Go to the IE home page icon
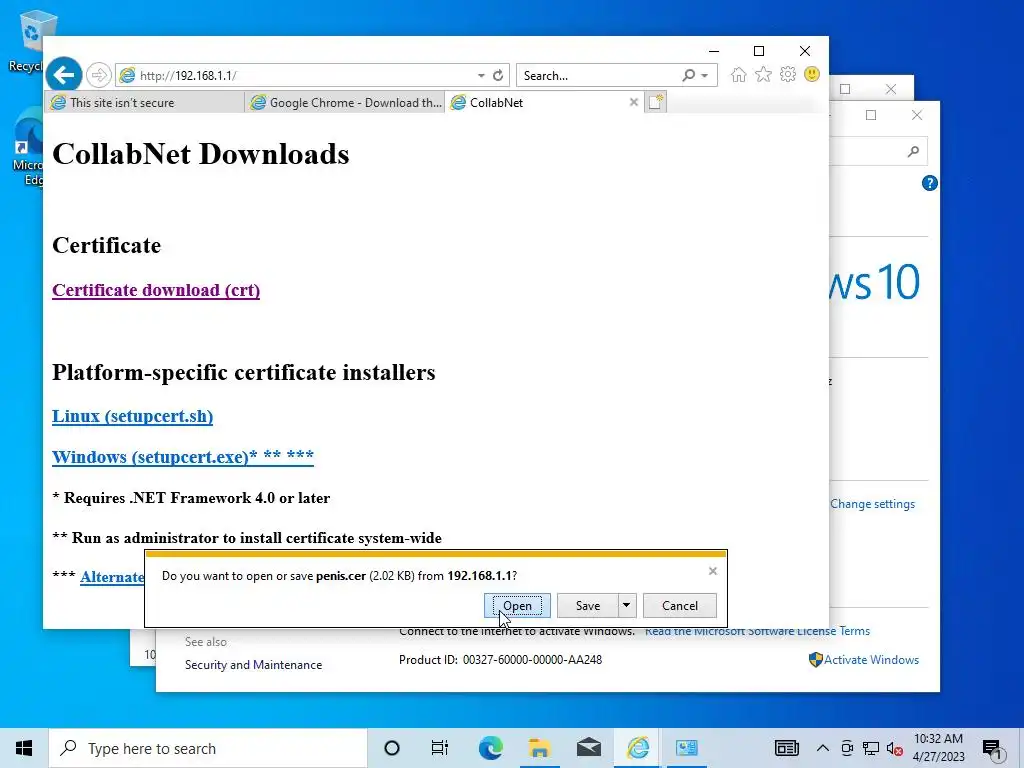1024x768 pixels. (x=739, y=74)
